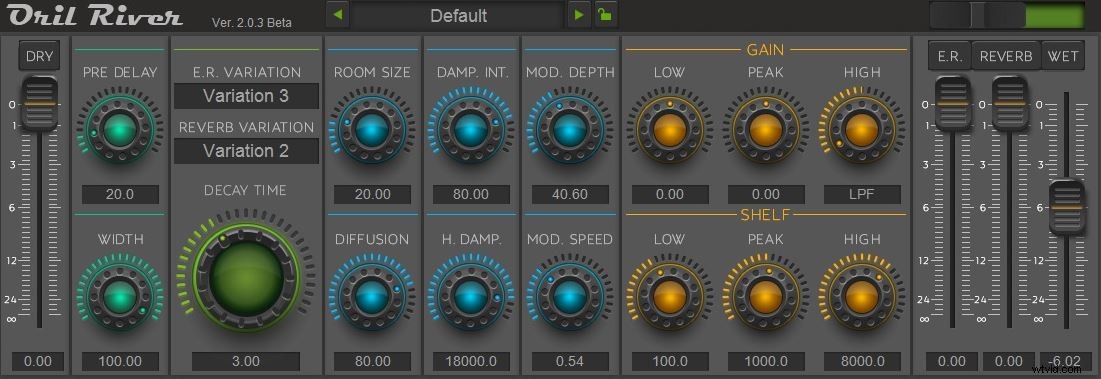Click the Room Size knob

[x=372, y=130]
